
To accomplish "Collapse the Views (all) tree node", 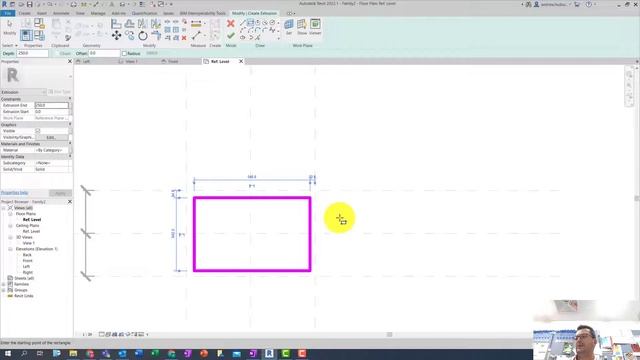I will 4,208.
